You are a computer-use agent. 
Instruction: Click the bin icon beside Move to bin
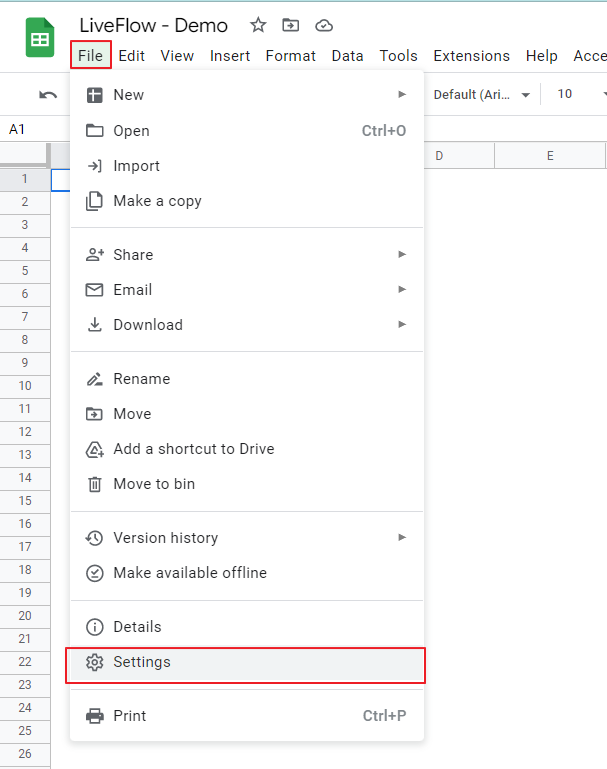[95, 484]
